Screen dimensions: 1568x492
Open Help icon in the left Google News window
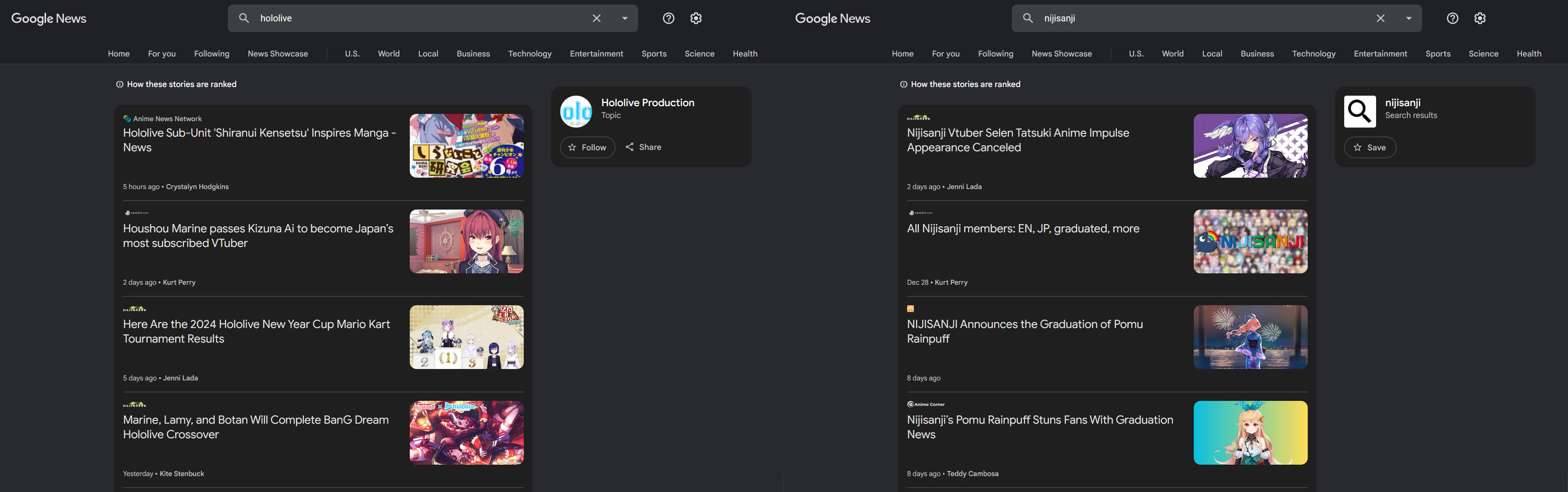pos(668,18)
